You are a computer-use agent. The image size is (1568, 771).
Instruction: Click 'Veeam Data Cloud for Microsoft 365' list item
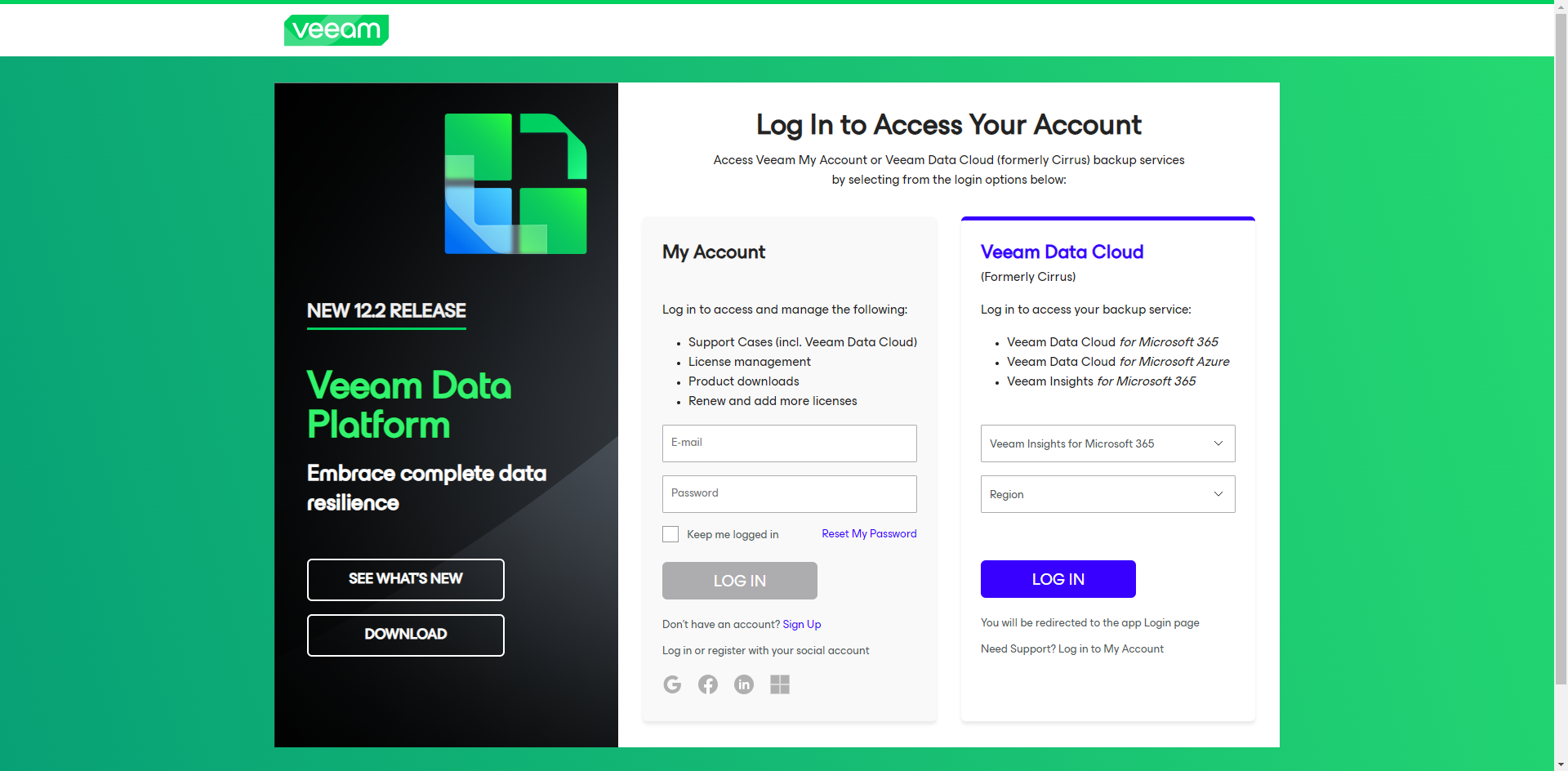(x=1112, y=342)
